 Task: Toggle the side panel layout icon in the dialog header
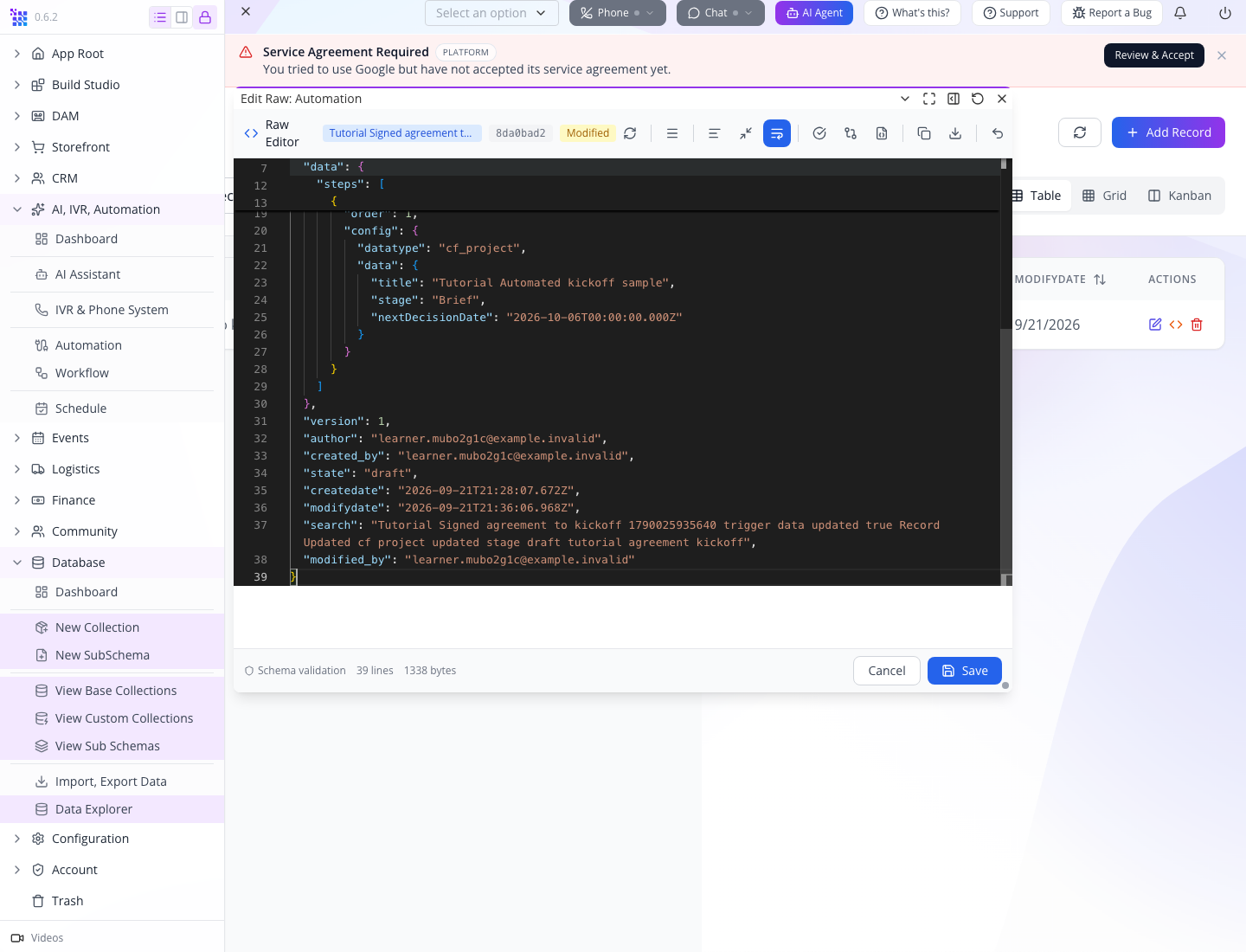[x=954, y=99]
